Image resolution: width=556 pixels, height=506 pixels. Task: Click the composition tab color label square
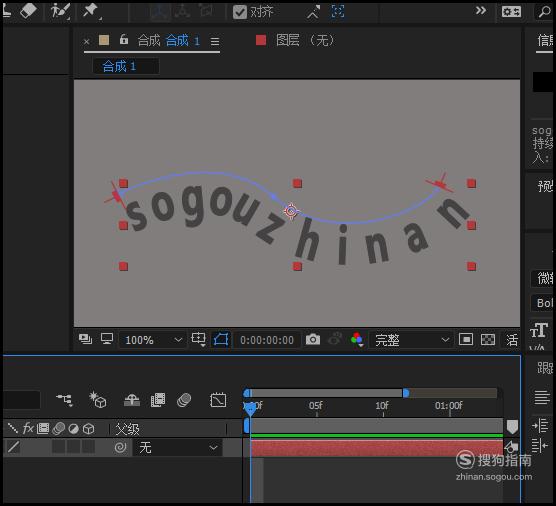(x=104, y=40)
